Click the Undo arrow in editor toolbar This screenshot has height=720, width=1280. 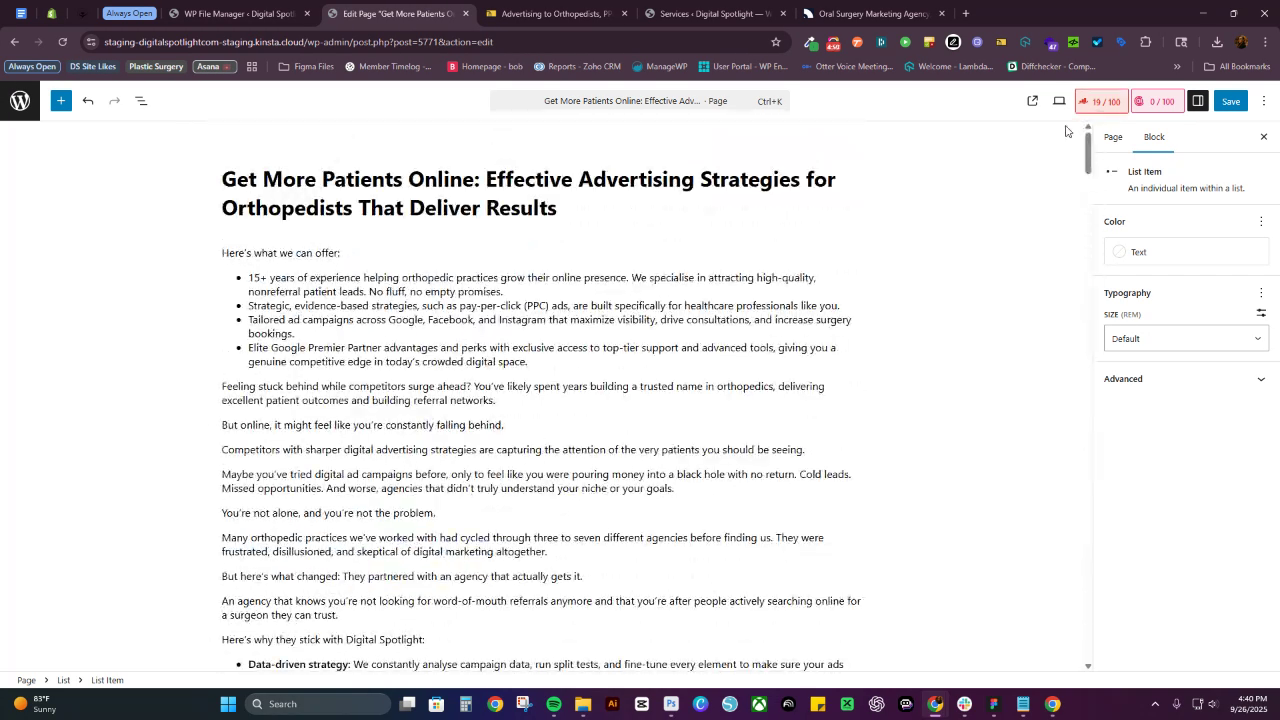pyautogui.click(x=88, y=101)
